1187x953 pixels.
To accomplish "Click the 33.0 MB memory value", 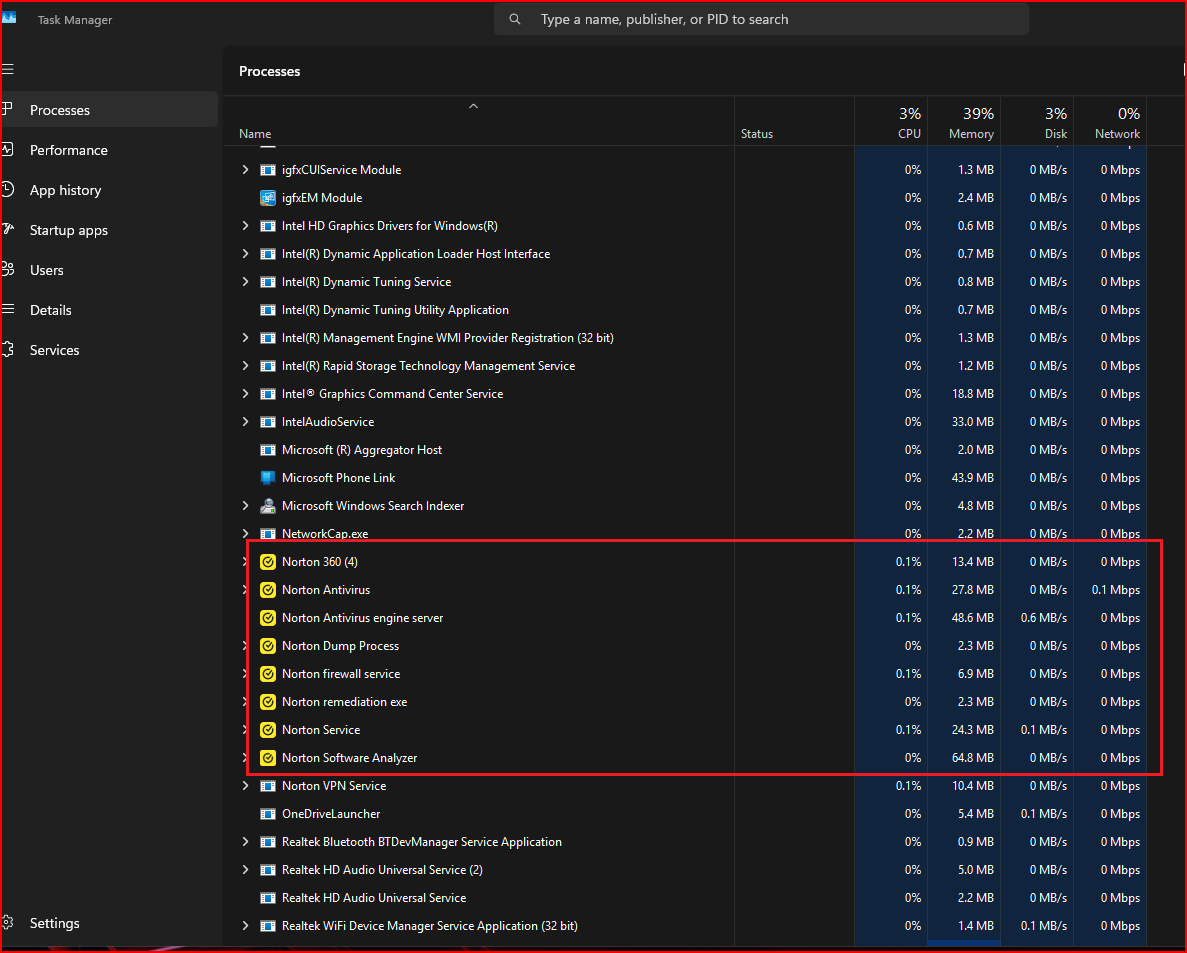I will [x=973, y=422].
